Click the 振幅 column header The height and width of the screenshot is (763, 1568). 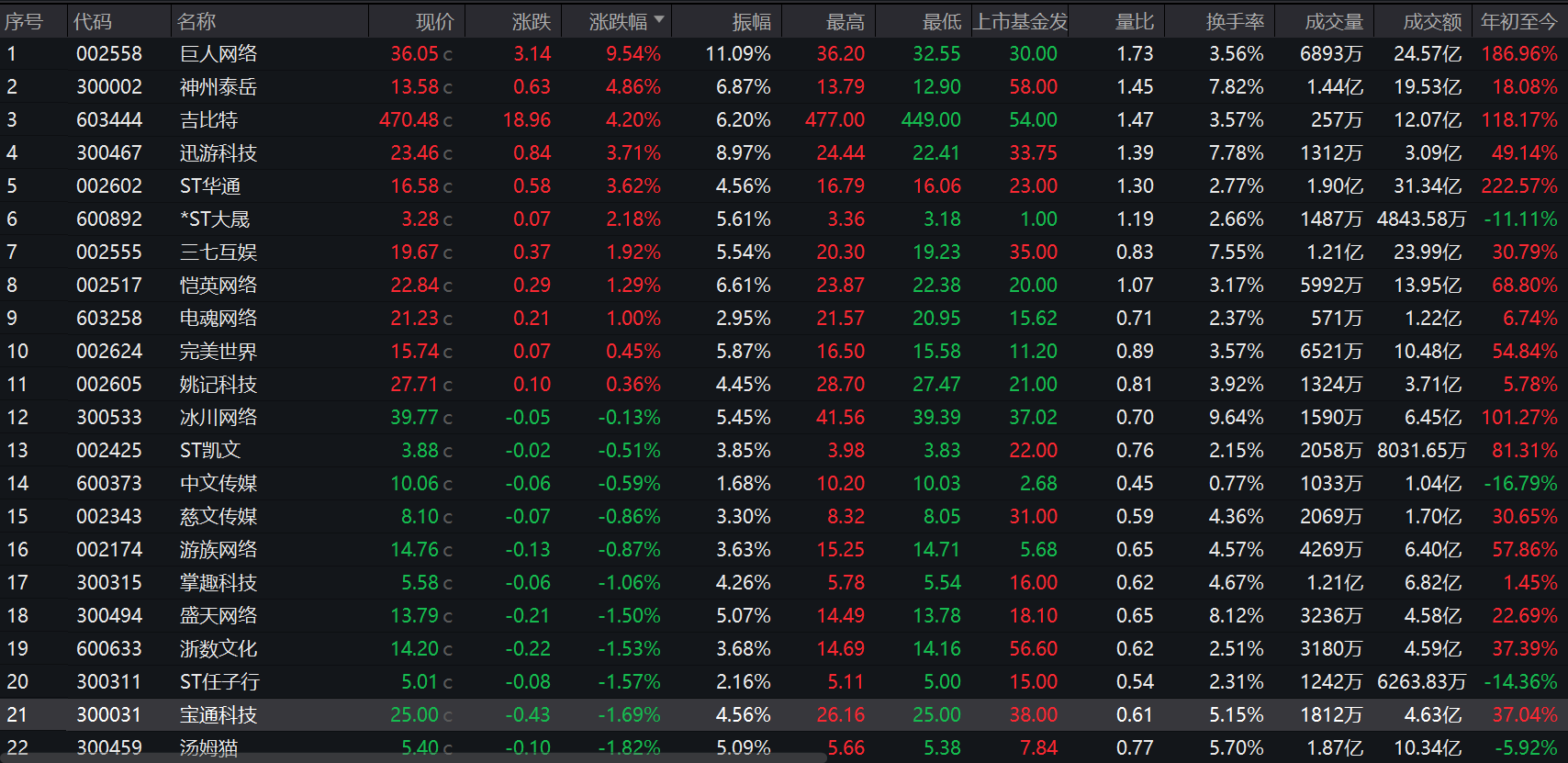point(751,21)
